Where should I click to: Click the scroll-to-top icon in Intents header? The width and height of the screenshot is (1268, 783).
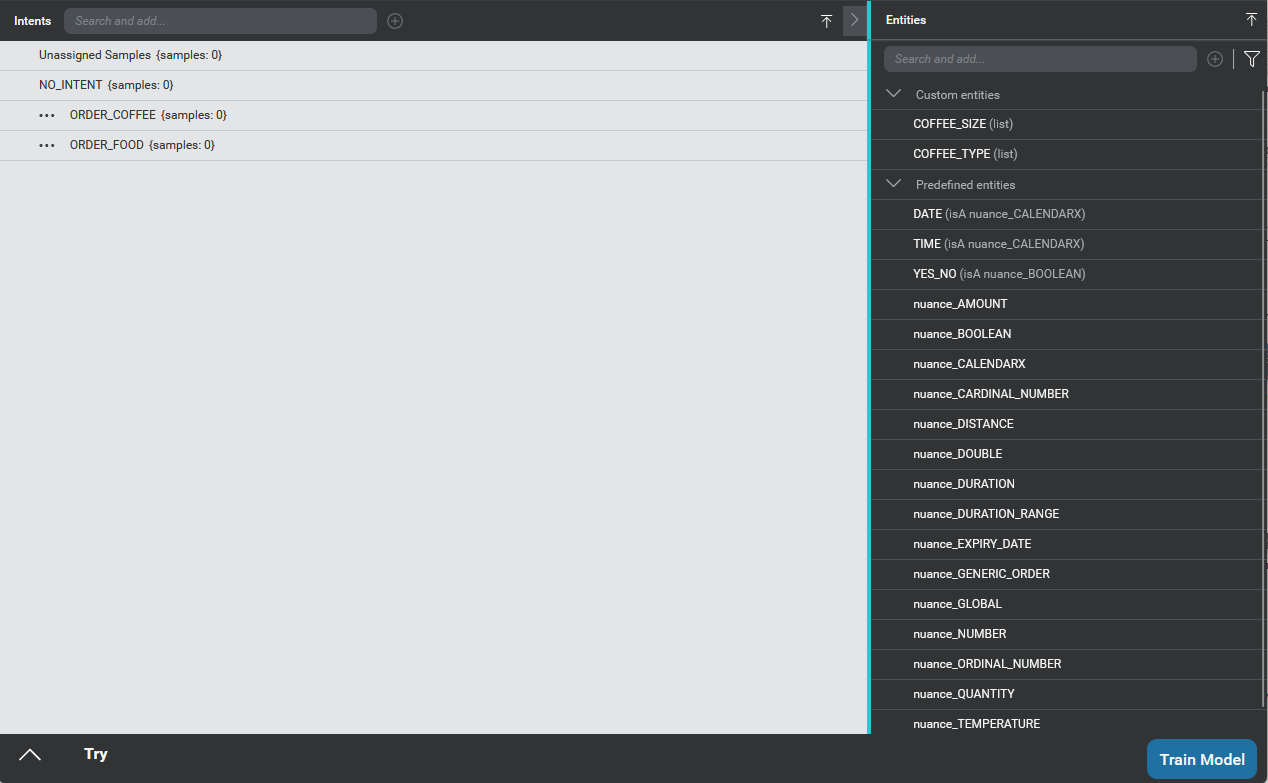(826, 21)
